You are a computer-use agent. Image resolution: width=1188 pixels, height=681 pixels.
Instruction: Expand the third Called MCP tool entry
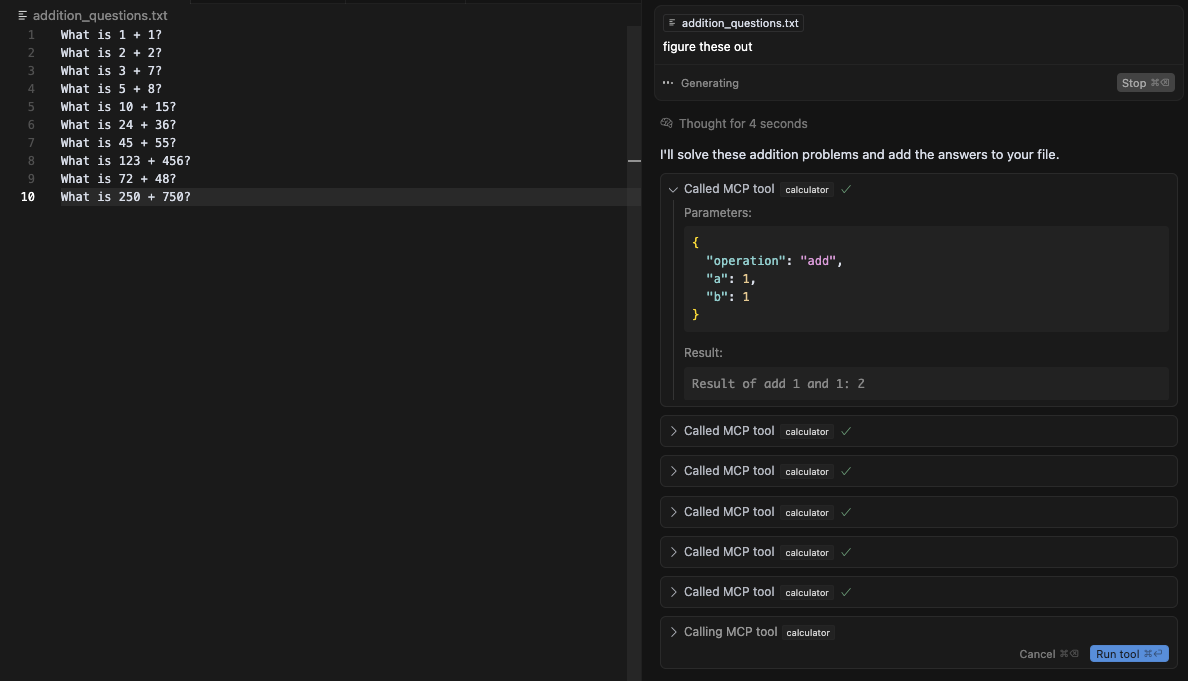[x=673, y=471]
